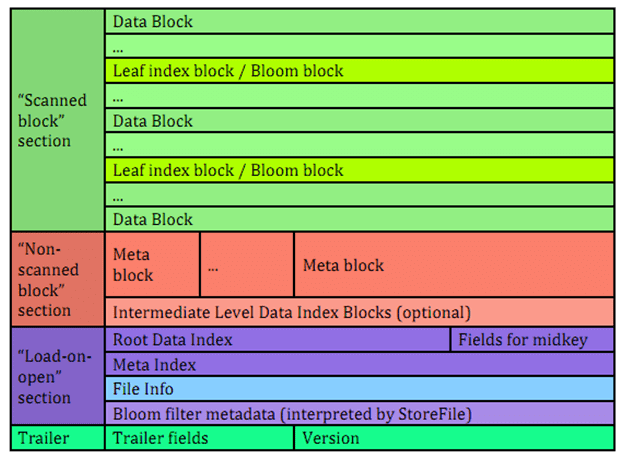Click the topmost Data Block row
Viewport: 621px width, 455px height.
[359, 21]
